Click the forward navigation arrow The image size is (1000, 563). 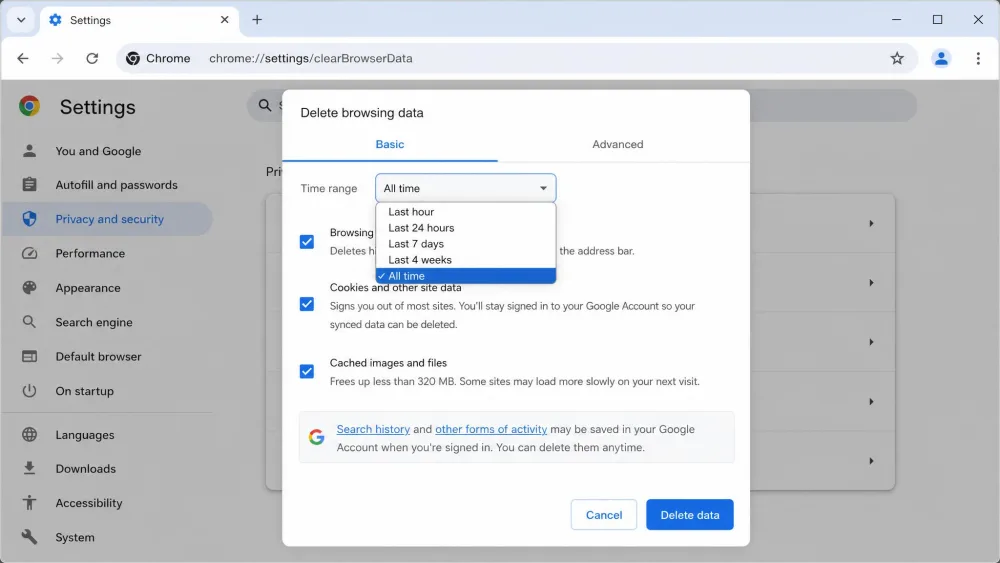click(x=57, y=59)
